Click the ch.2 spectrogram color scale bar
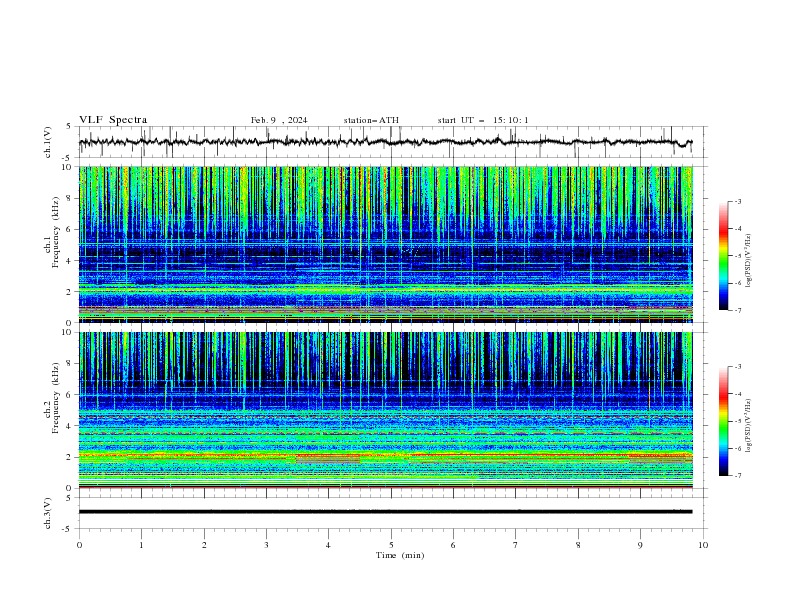 pos(724,421)
